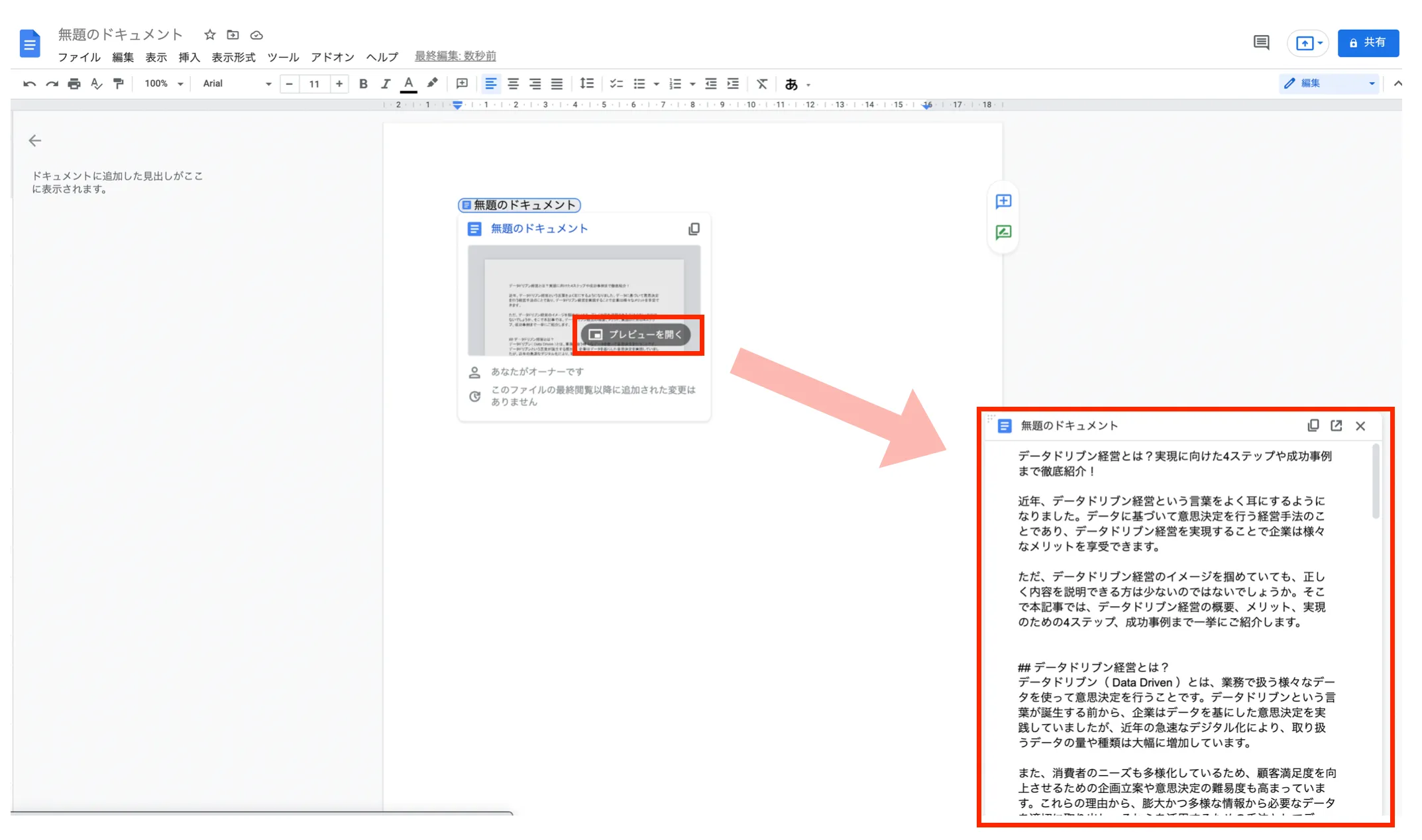Open the ヘルプ menu
This screenshot has height=840, width=1422.
pyautogui.click(x=382, y=57)
